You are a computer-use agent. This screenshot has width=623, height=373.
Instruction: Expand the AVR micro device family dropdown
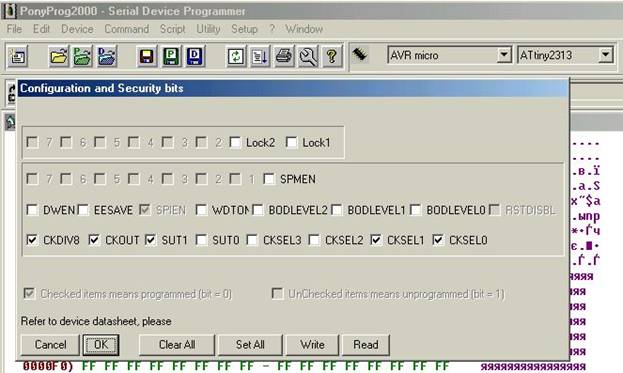pos(504,55)
